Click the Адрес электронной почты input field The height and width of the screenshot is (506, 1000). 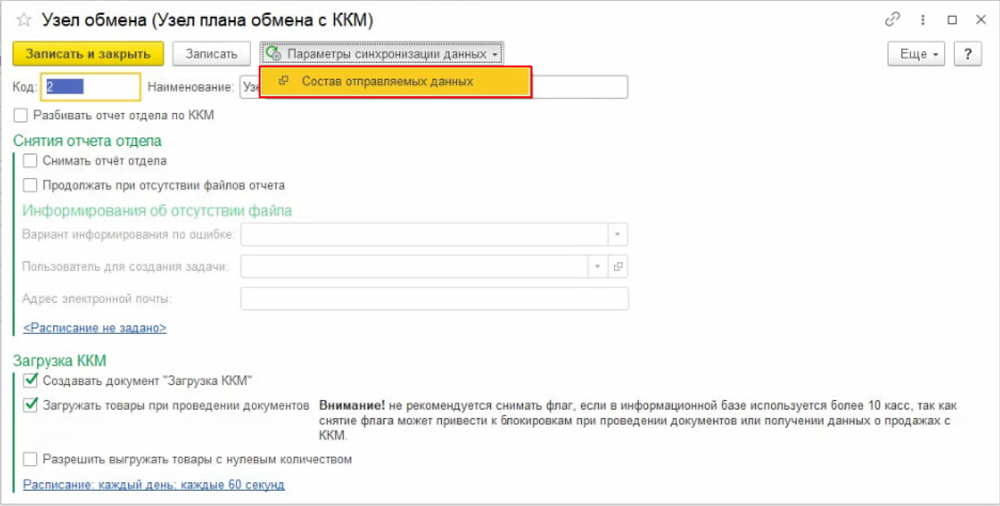[x=434, y=298]
